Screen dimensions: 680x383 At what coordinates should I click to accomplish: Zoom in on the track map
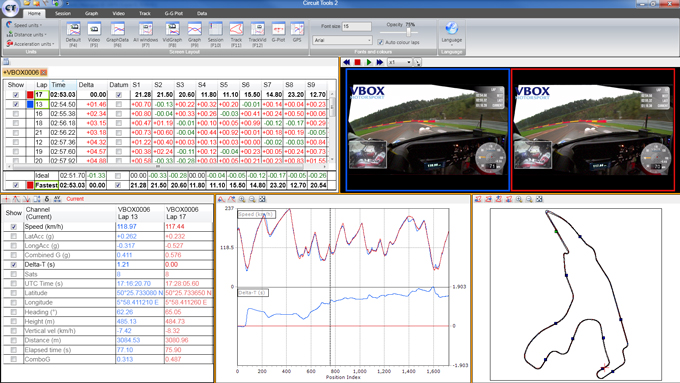[519, 200]
